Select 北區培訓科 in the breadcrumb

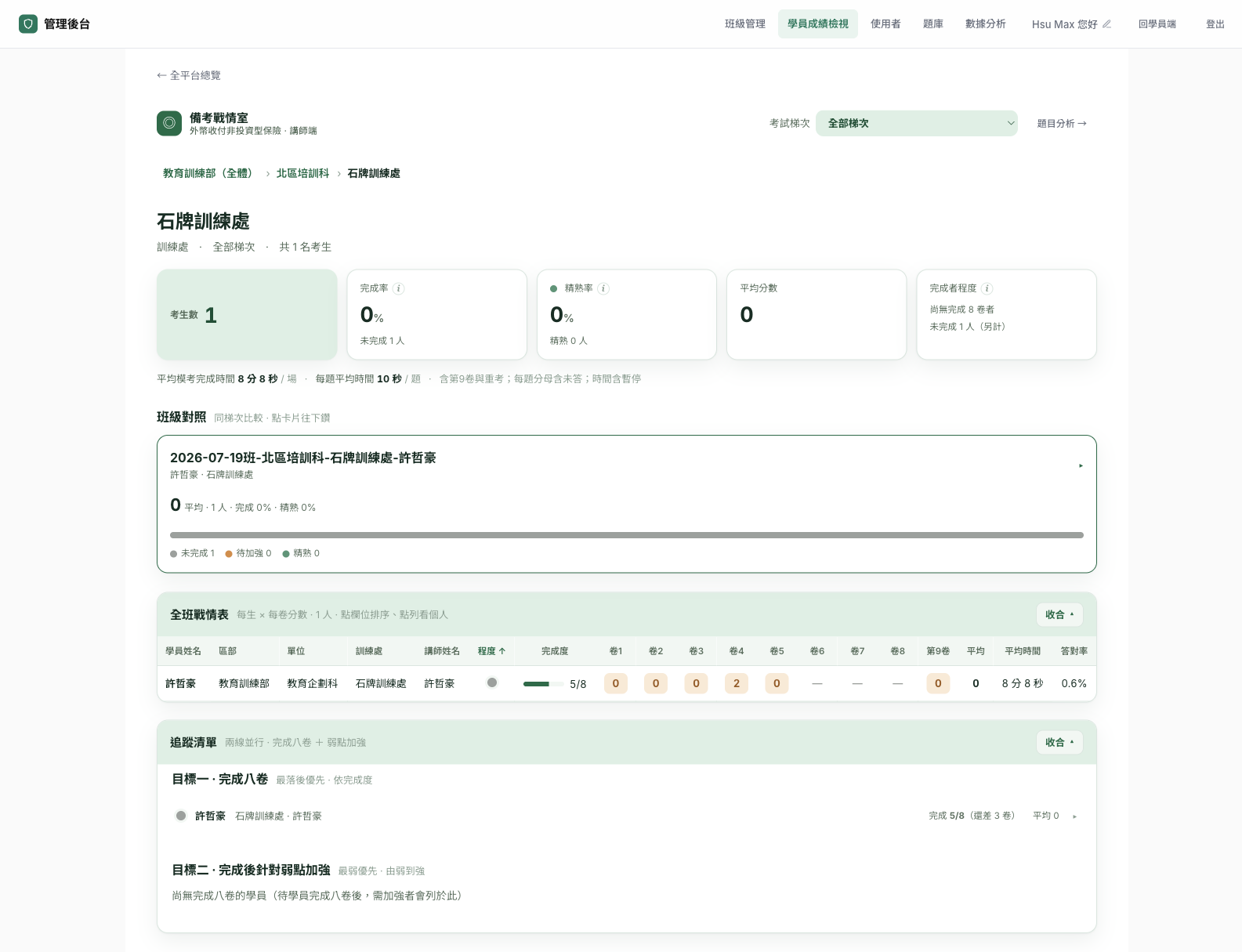302,173
